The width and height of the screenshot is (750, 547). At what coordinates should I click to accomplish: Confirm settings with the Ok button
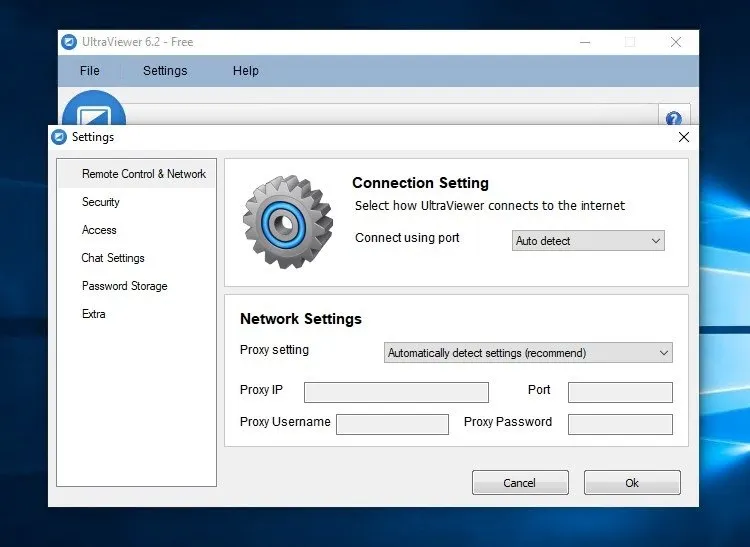632,482
